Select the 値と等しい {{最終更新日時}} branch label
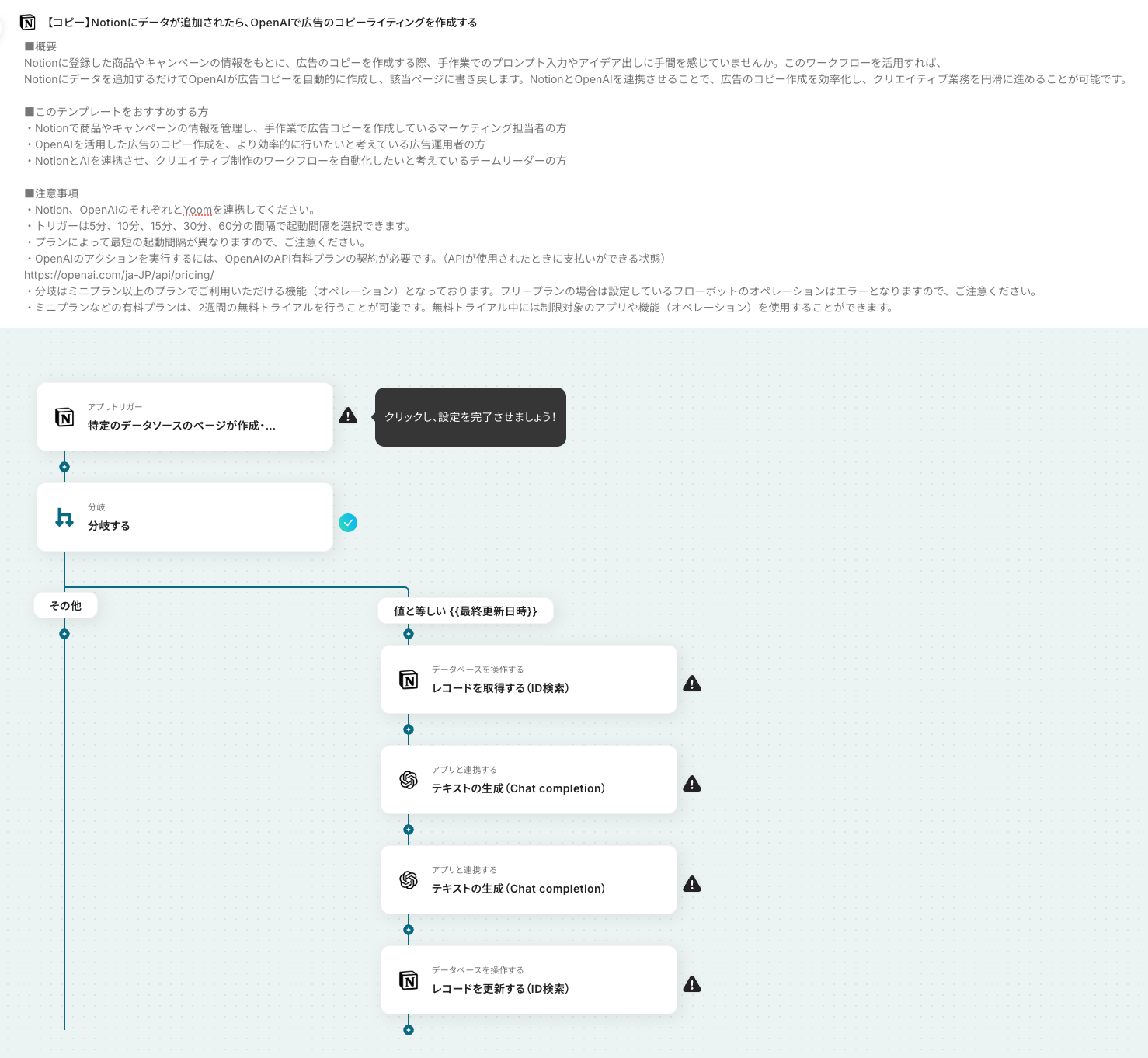 point(466,611)
